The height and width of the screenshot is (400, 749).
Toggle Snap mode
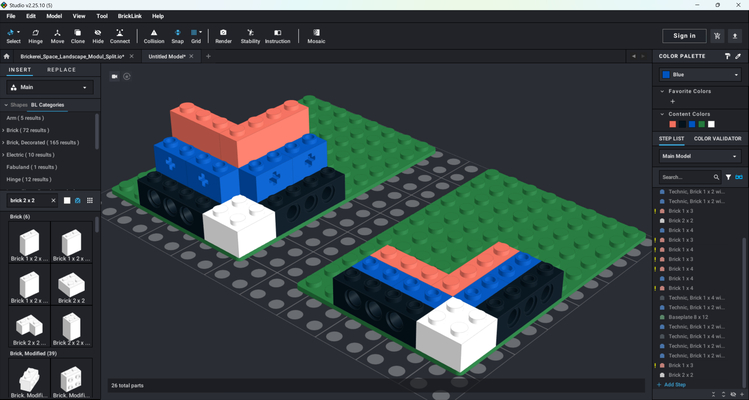tap(177, 36)
